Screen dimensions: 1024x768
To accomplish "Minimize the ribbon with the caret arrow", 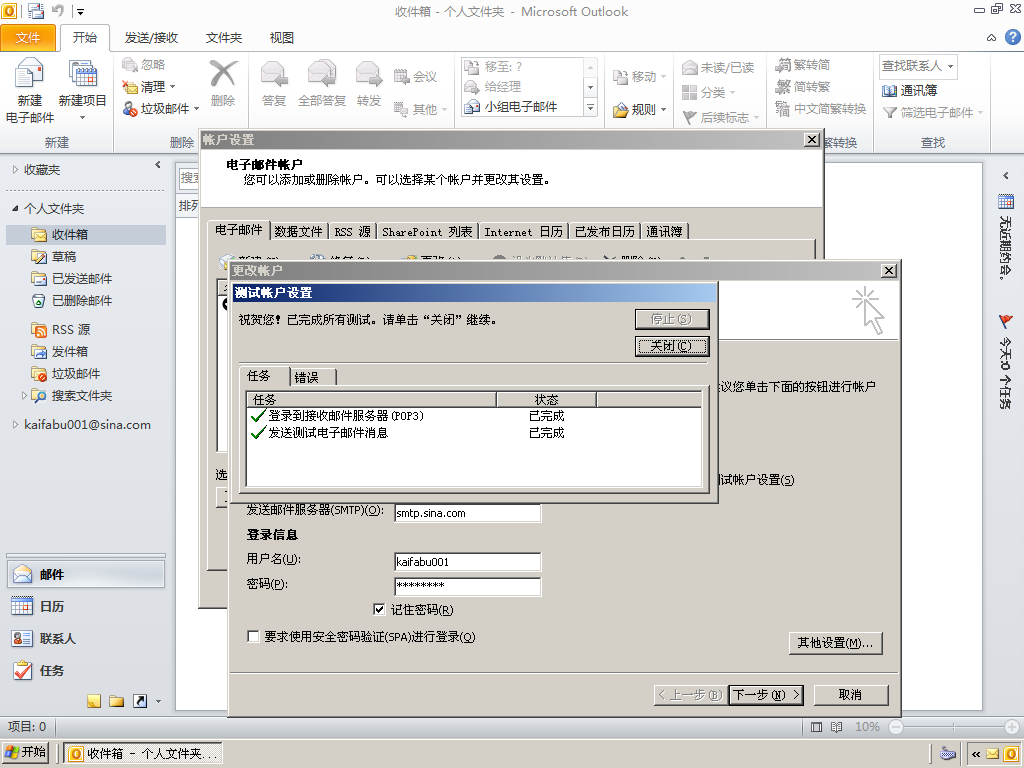I will pyautogui.click(x=991, y=38).
